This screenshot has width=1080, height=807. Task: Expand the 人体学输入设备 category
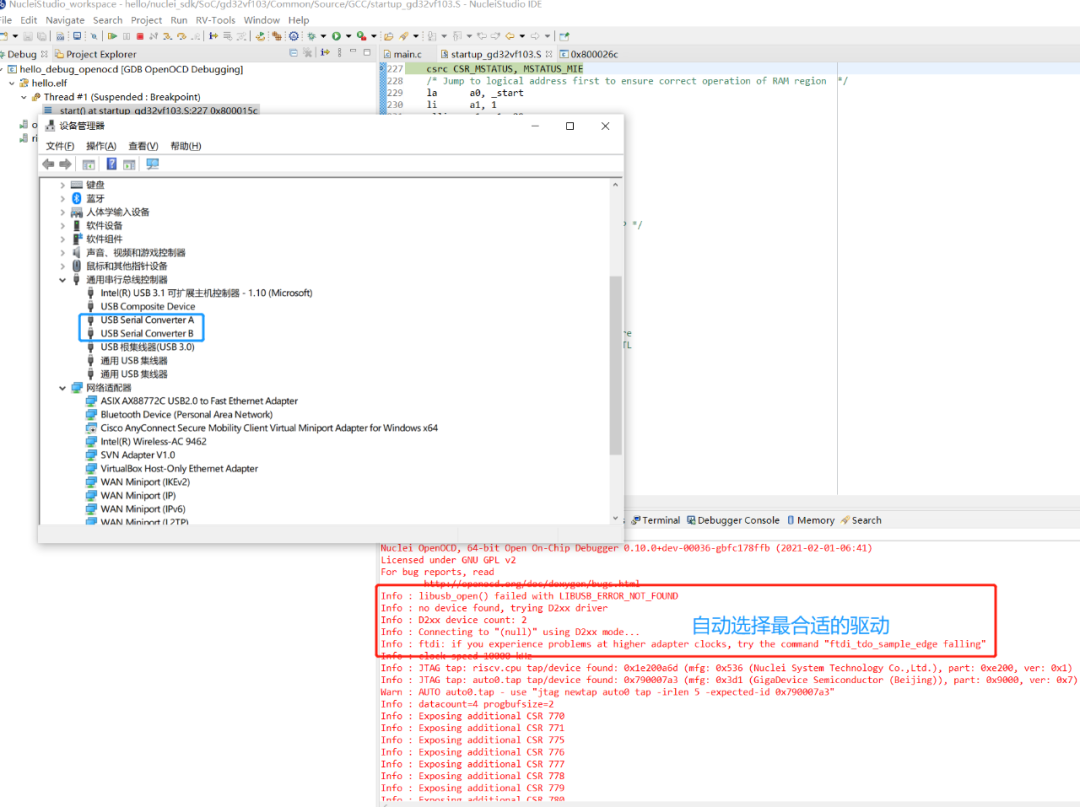pos(62,212)
